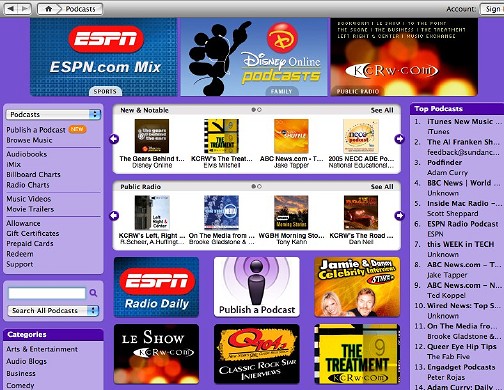Click the Podcasts breadcrumb in navigation bar
Image resolution: width=504 pixels, height=390 pixels.
[80, 9]
